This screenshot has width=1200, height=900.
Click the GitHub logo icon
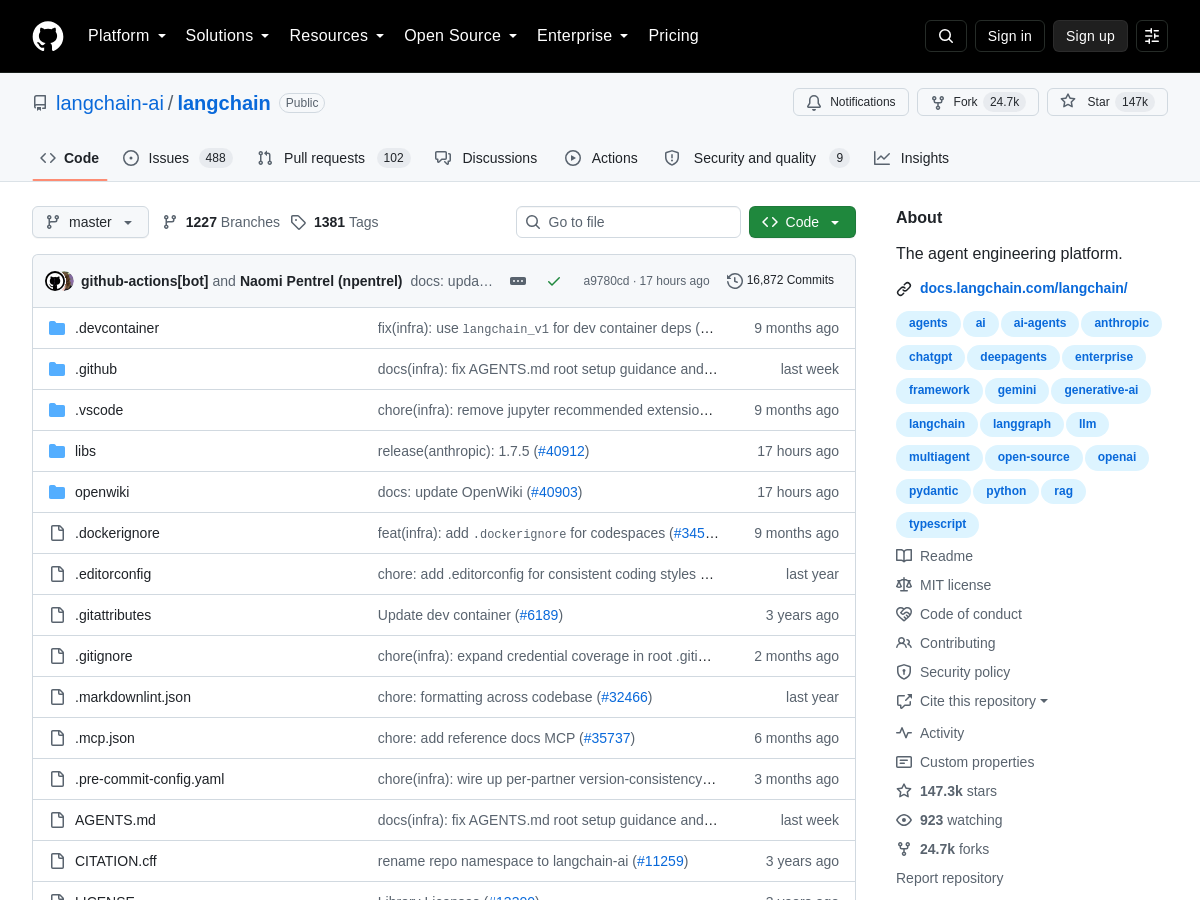(48, 36)
